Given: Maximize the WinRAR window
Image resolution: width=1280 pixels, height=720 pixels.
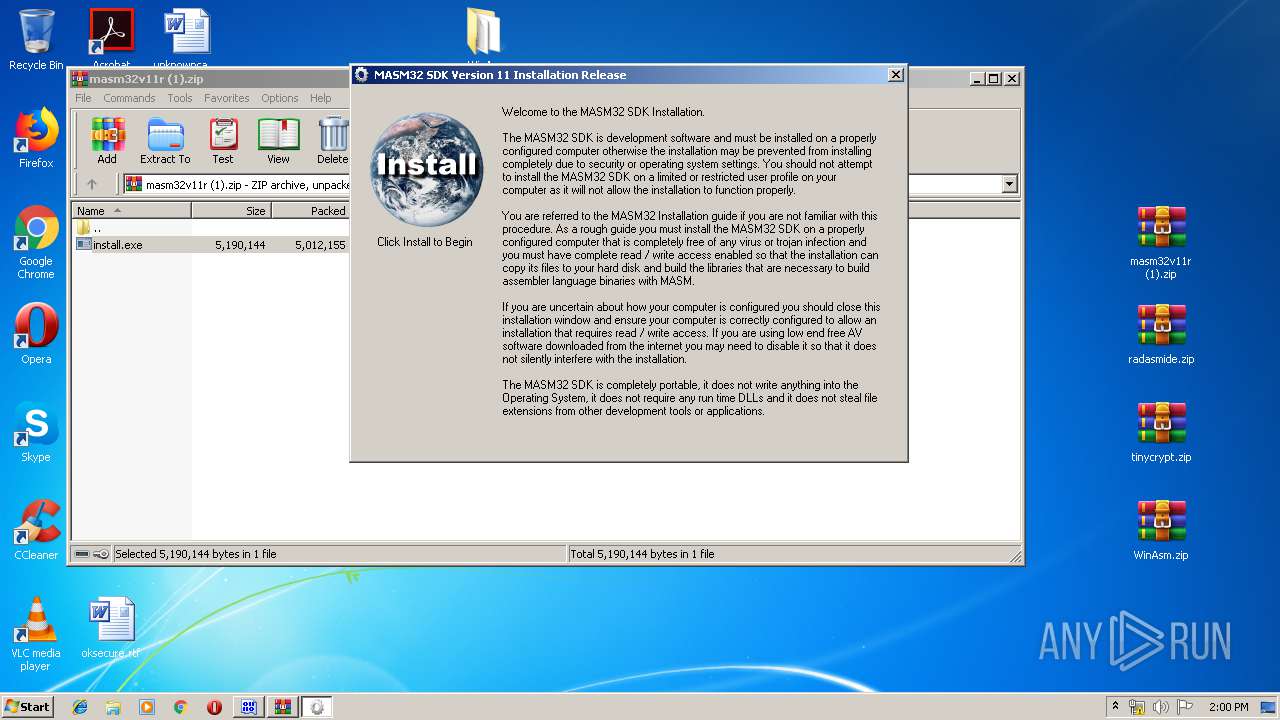Looking at the screenshot, I should (993, 78).
